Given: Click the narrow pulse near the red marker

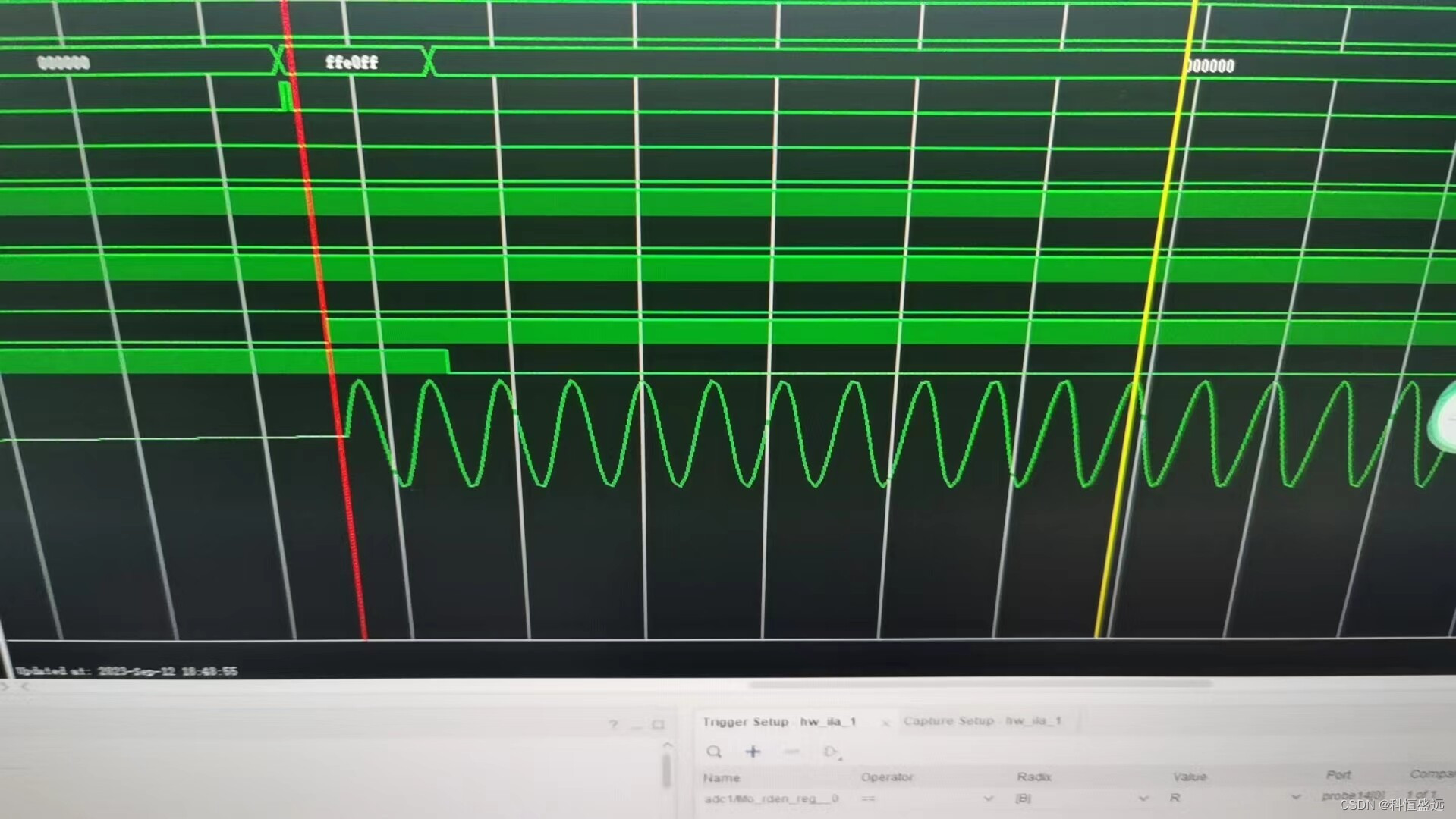Looking at the screenshot, I should pos(285,96).
